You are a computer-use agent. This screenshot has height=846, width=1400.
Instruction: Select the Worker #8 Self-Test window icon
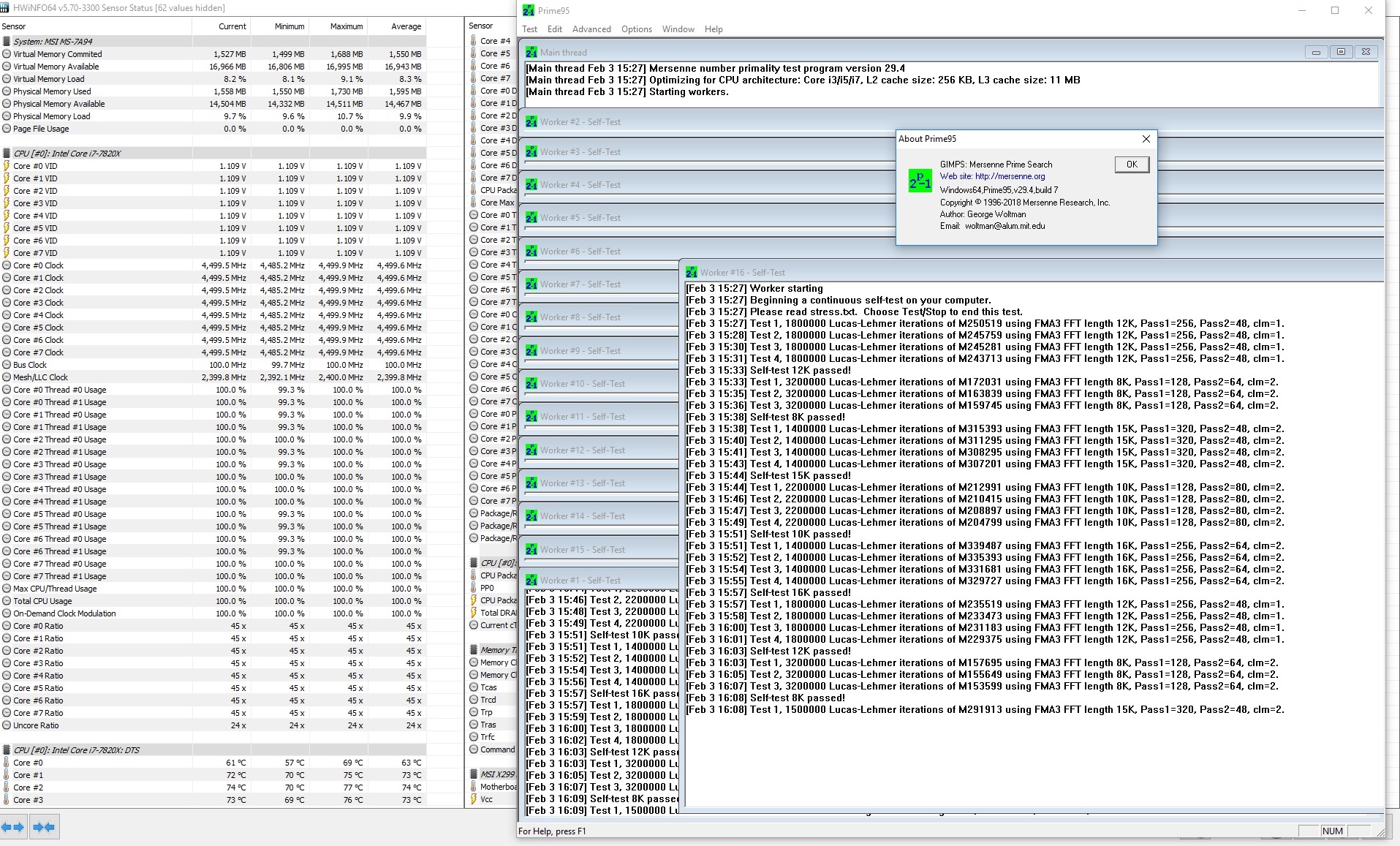tap(531, 317)
